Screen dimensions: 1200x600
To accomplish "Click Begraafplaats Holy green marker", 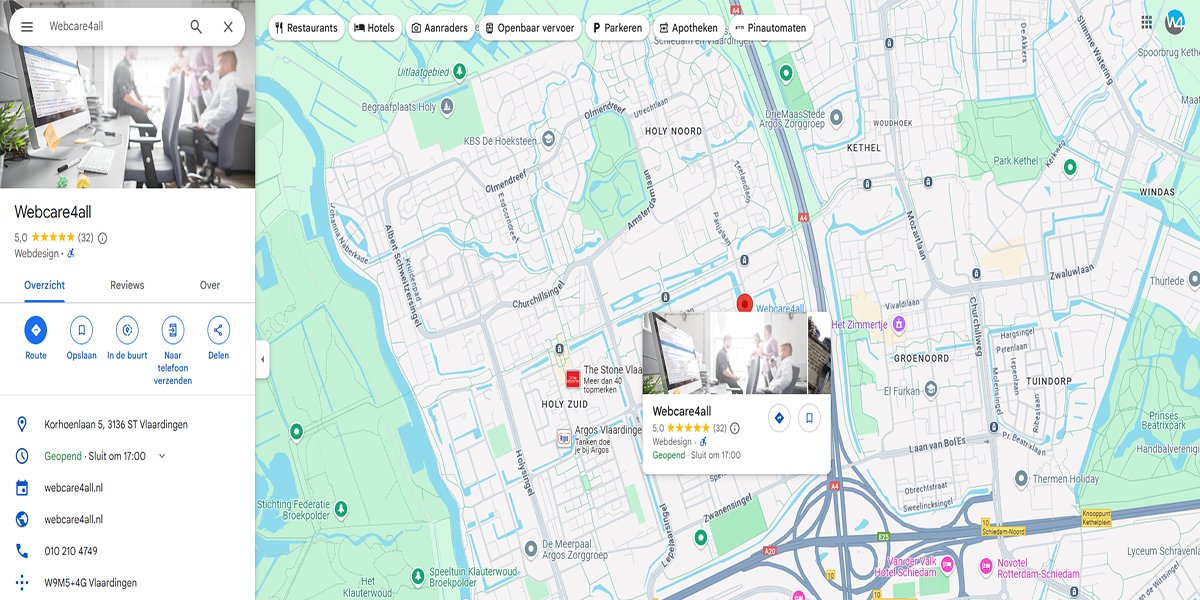I will click(x=449, y=107).
